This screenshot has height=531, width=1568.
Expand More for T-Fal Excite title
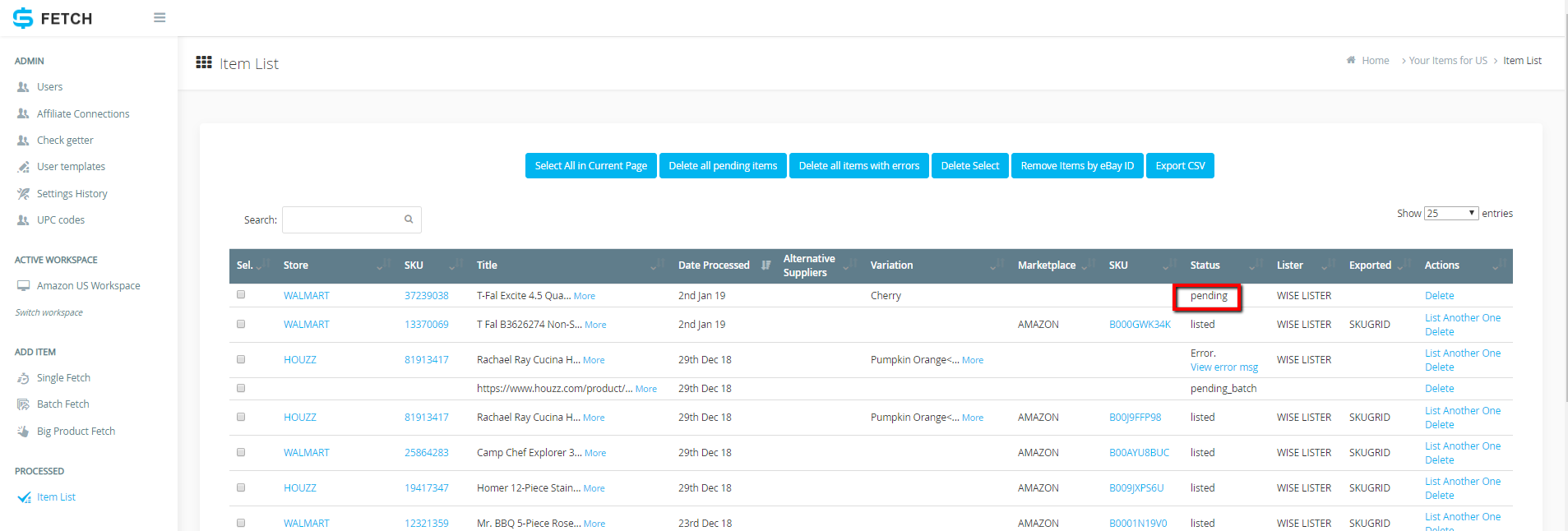[585, 296]
